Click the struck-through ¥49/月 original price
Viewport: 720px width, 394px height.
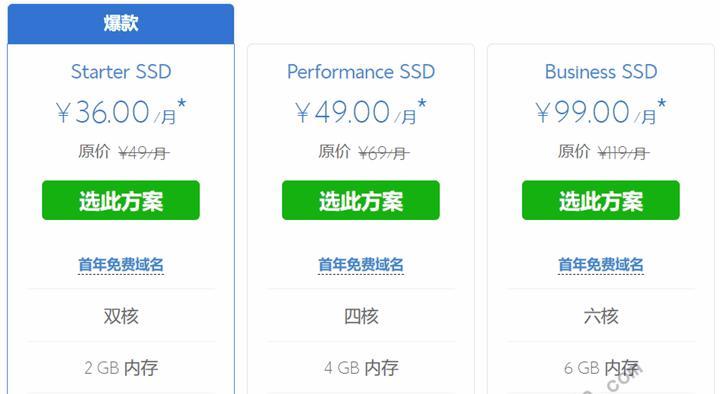coord(144,152)
